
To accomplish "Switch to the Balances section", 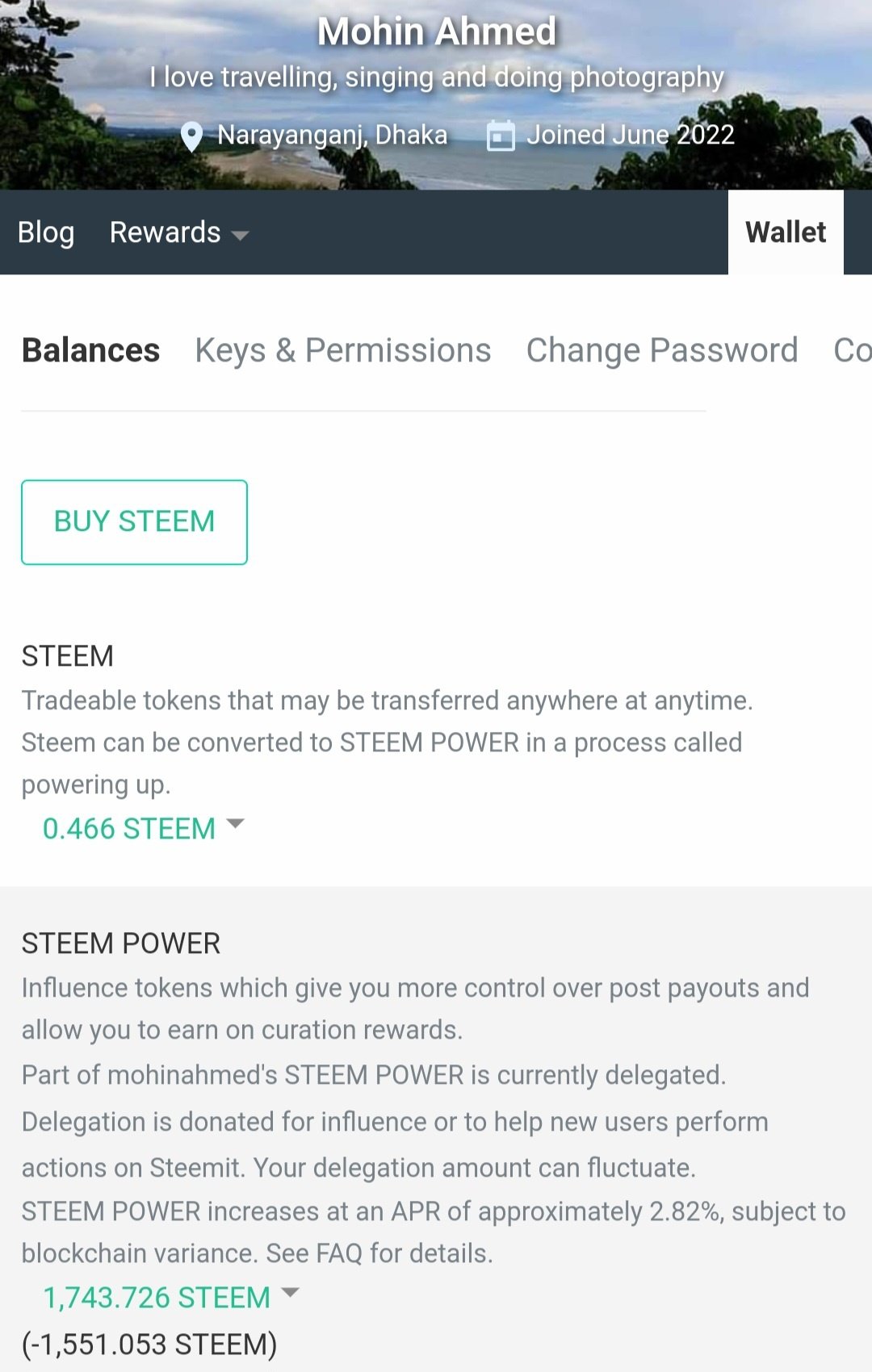I will click(x=90, y=350).
